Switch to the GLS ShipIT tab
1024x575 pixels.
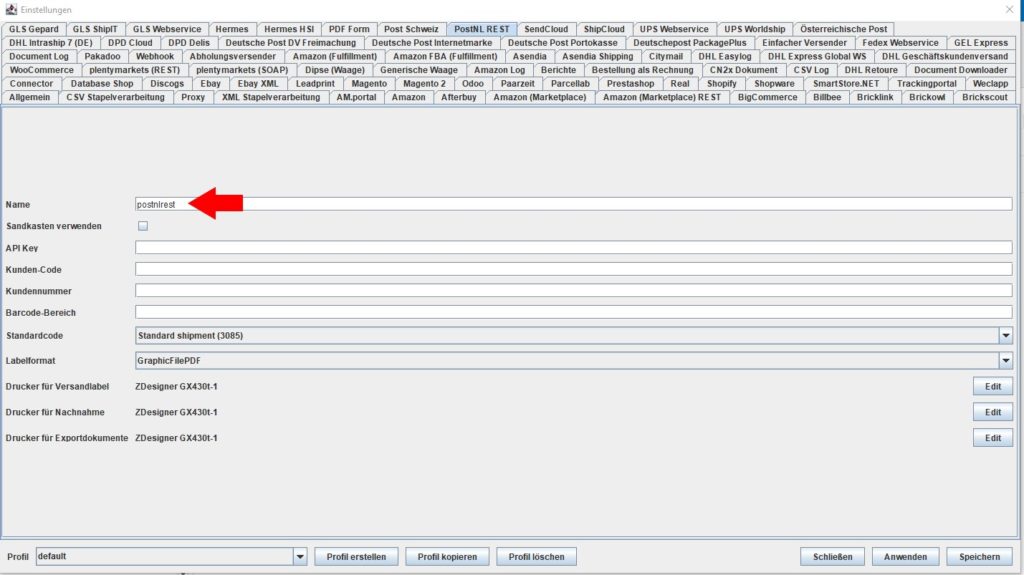pos(95,29)
